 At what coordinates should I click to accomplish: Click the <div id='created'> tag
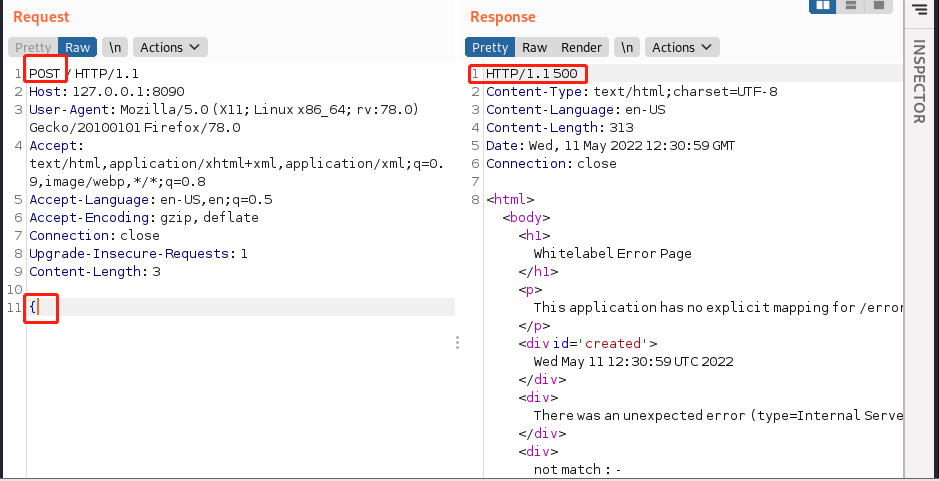point(587,343)
